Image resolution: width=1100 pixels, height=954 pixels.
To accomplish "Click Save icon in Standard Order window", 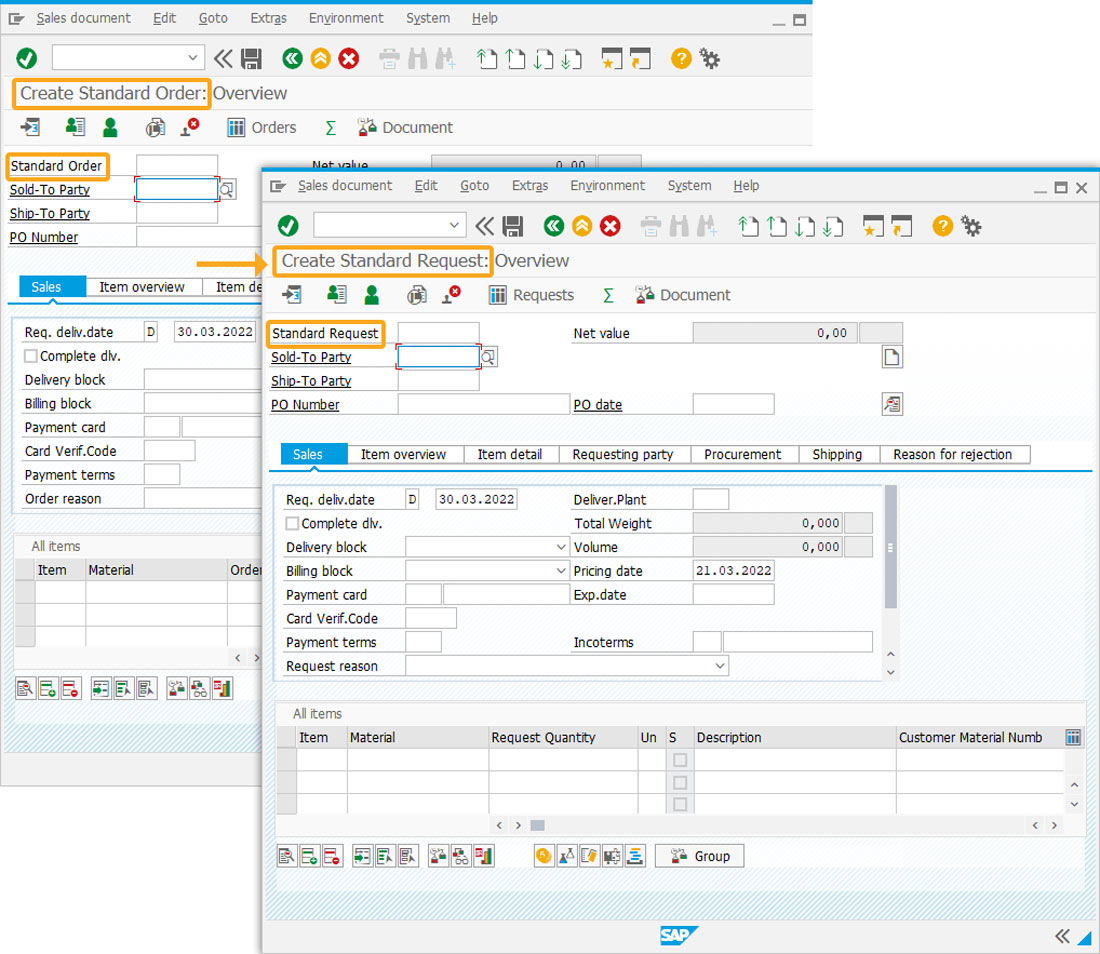I will point(251,58).
